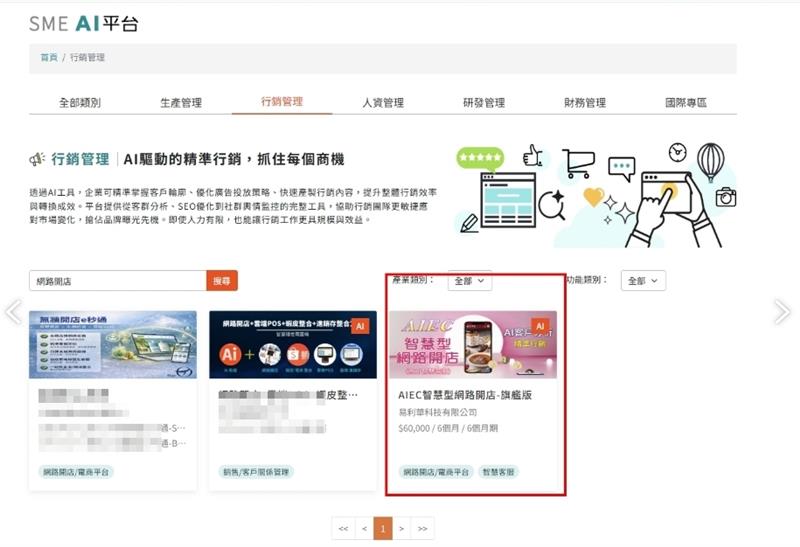Go to the next page with >
Image resolution: width=800 pixels, height=547 pixels.
coord(402,529)
